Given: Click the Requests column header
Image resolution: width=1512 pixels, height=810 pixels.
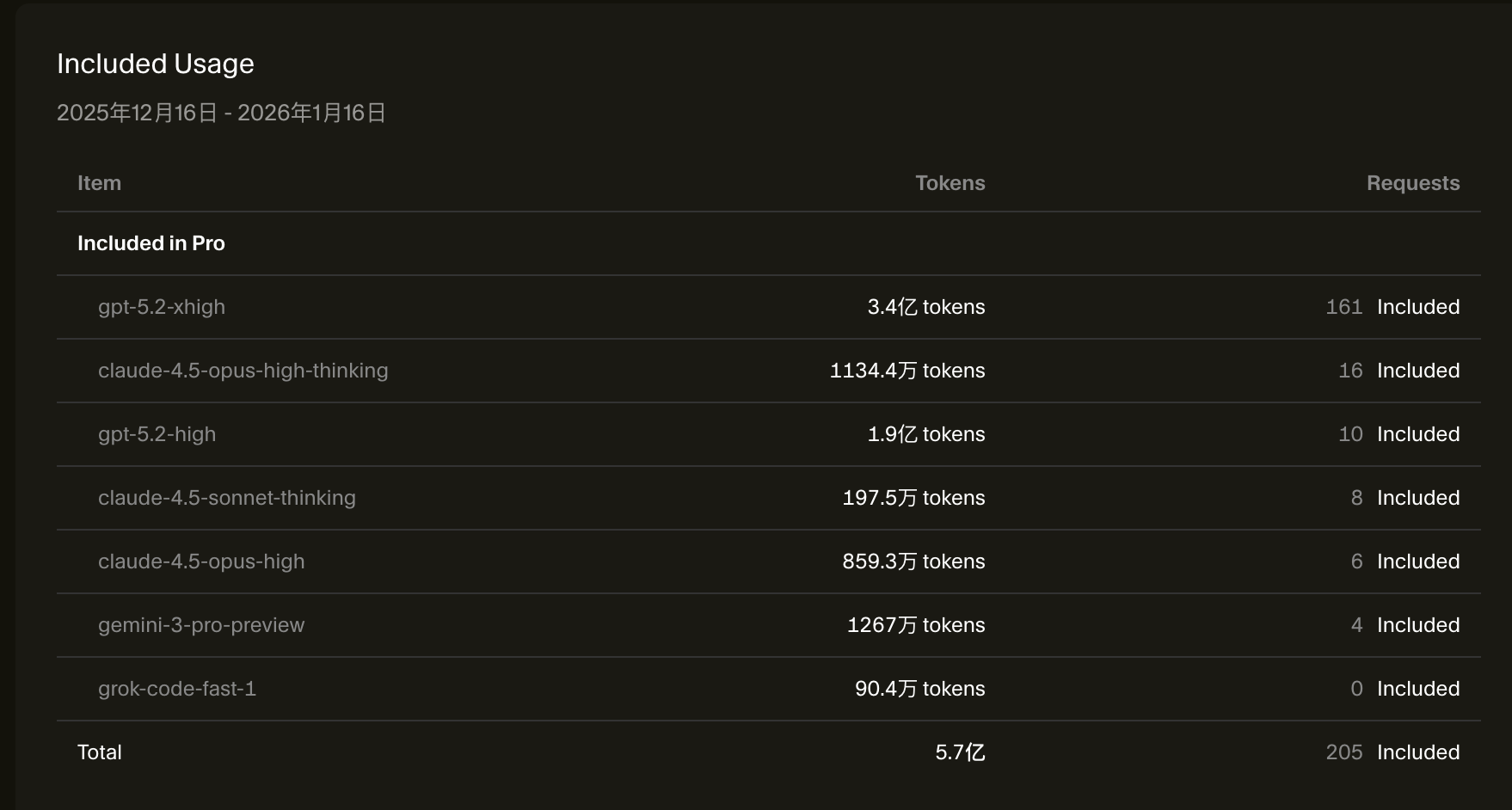Looking at the screenshot, I should click(1413, 183).
